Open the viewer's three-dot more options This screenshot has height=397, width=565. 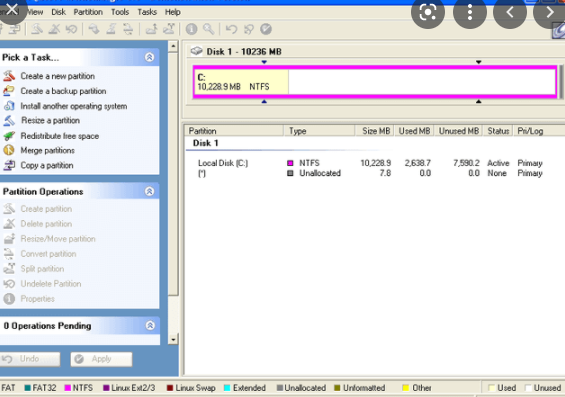470,12
